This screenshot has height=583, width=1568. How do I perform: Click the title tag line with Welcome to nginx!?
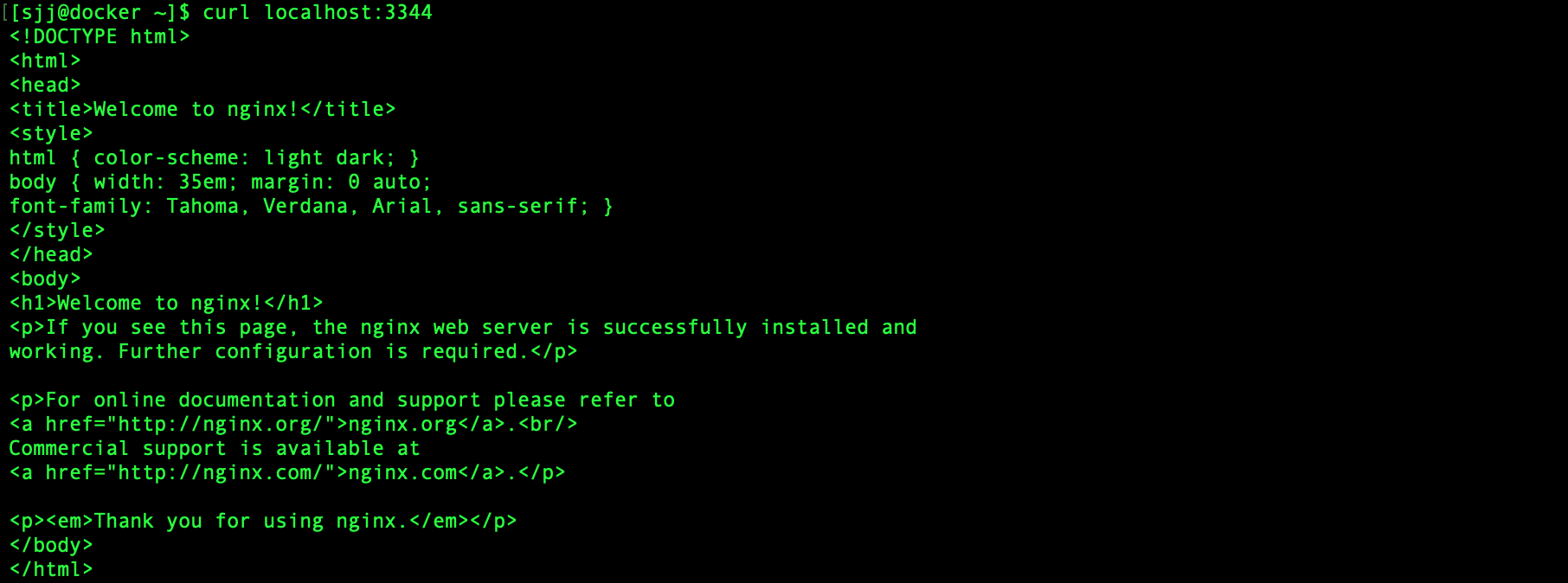[x=202, y=109]
